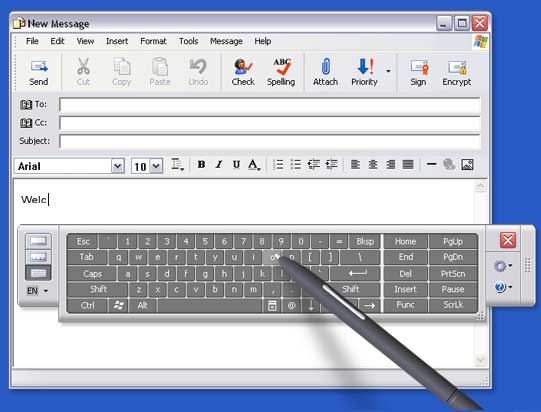
Task: Click the Encrypt message icon
Action: [x=456, y=73]
